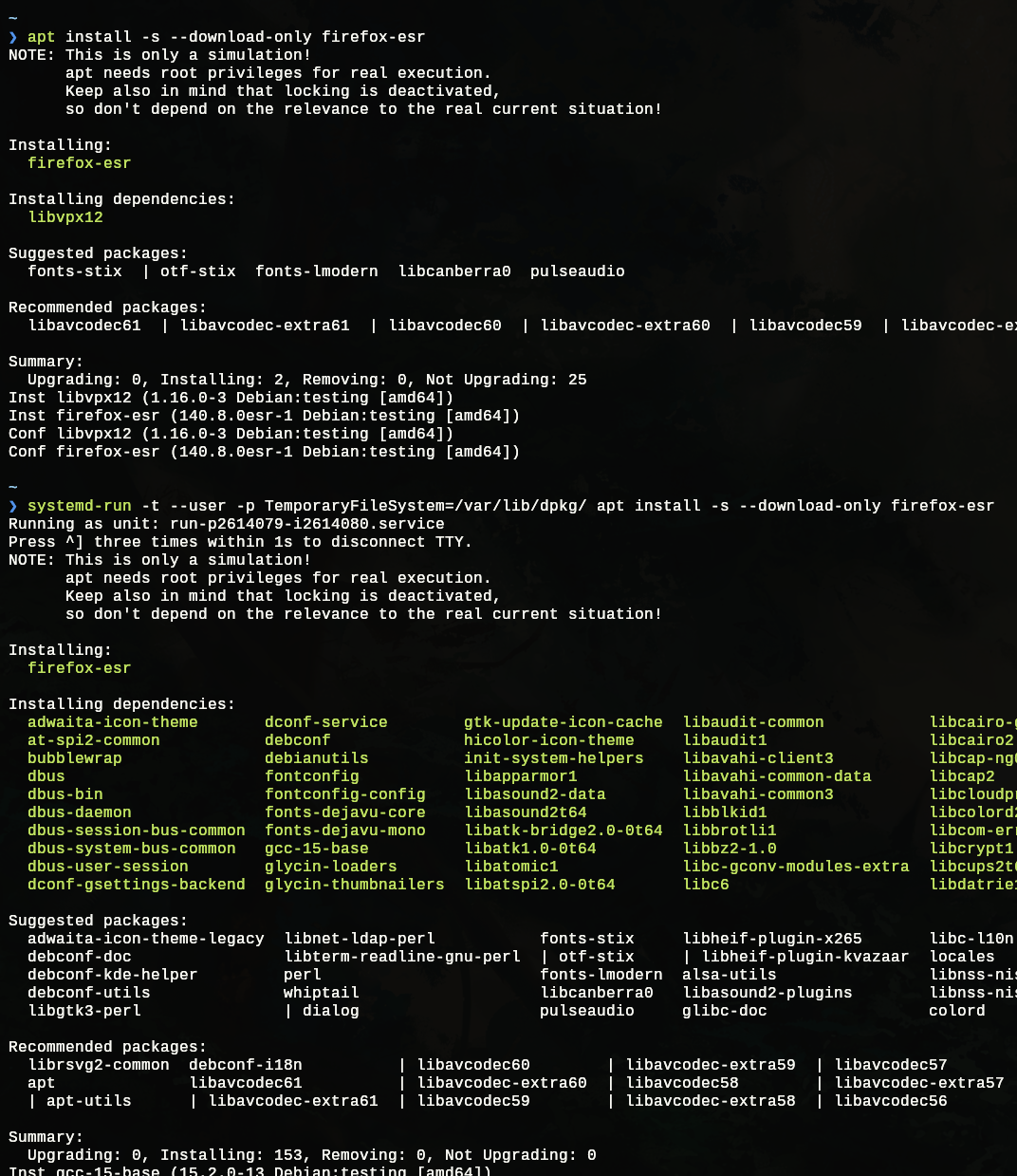Screen dimensions: 1017x1176
Task: Click 'glycin-loaders' package entry
Action: pyautogui.click(x=331, y=867)
